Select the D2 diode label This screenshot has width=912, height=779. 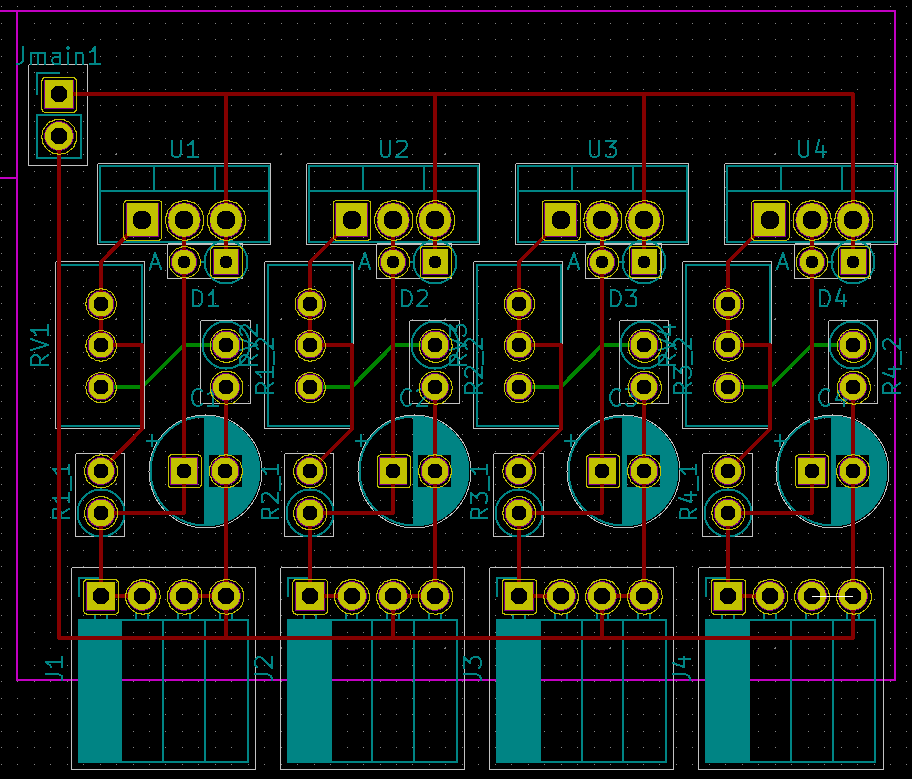415,299
